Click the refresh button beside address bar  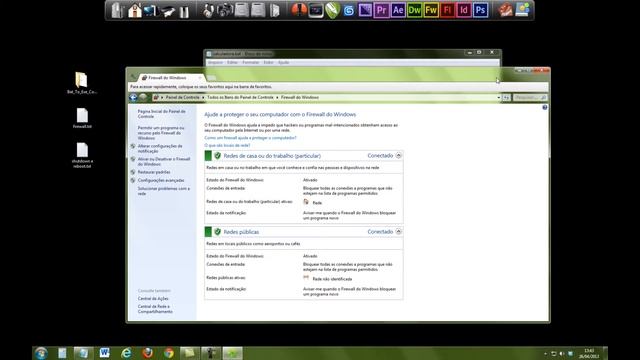tap(506, 98)
